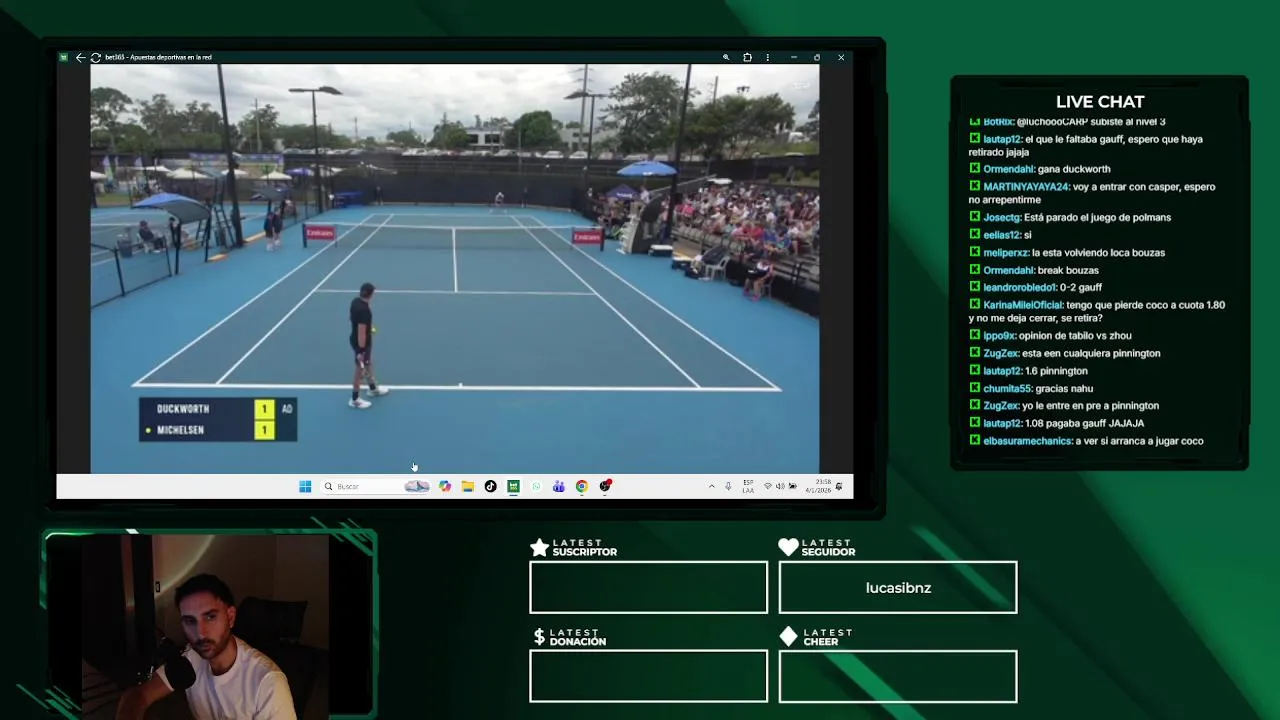Image resolution: width=1280 pixels, height=720 pixels.
Task: Click username meliperxz in chat
Action: pyautogui.click(x=1005, y=253)
